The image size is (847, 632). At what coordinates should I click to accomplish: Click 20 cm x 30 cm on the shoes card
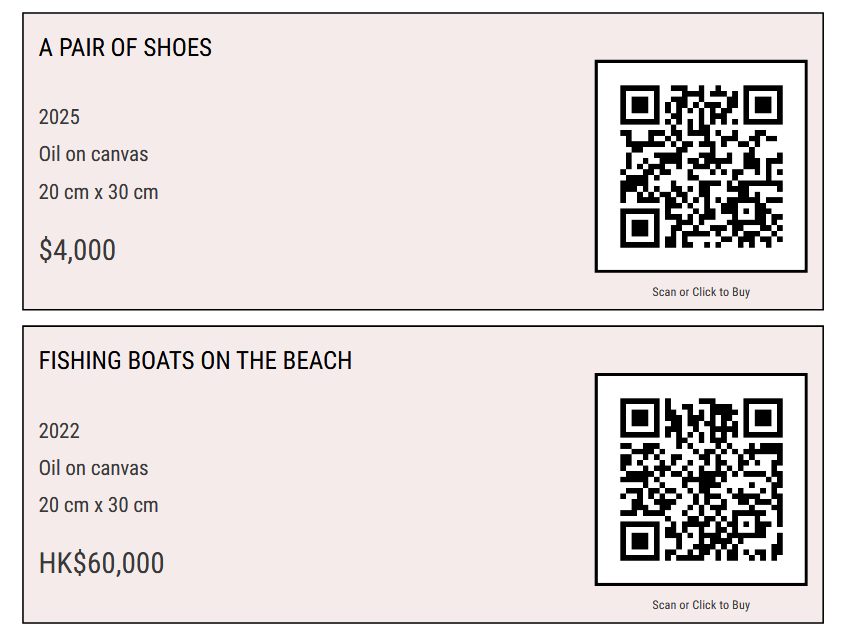tap(97, 192)
